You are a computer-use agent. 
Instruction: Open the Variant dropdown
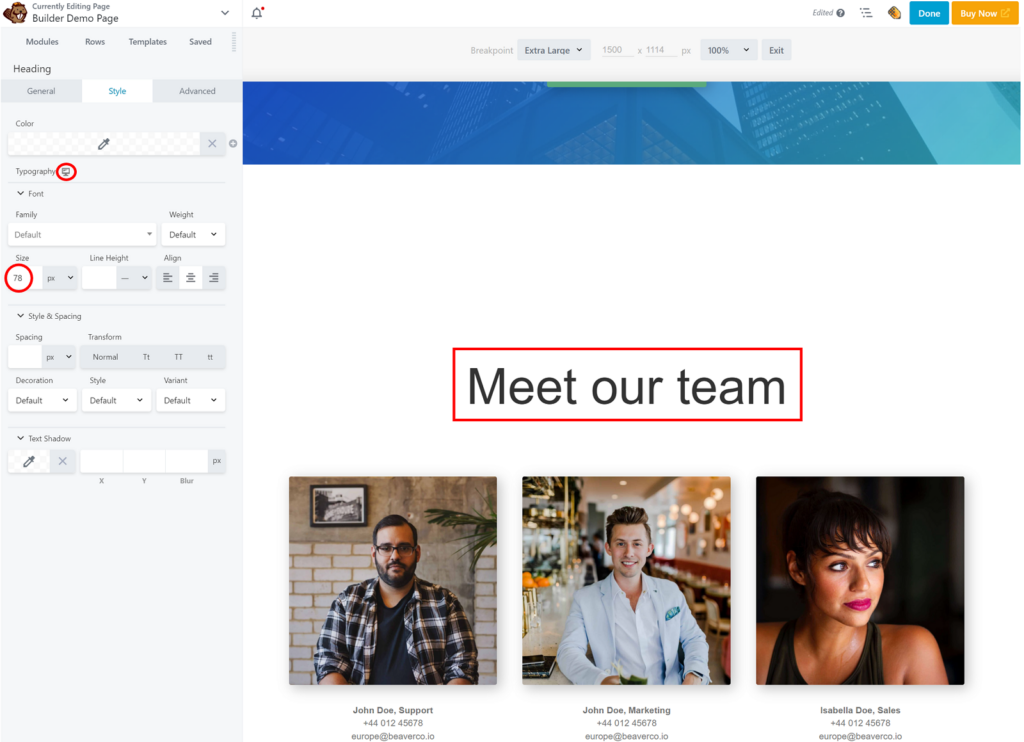pos(191,400)
